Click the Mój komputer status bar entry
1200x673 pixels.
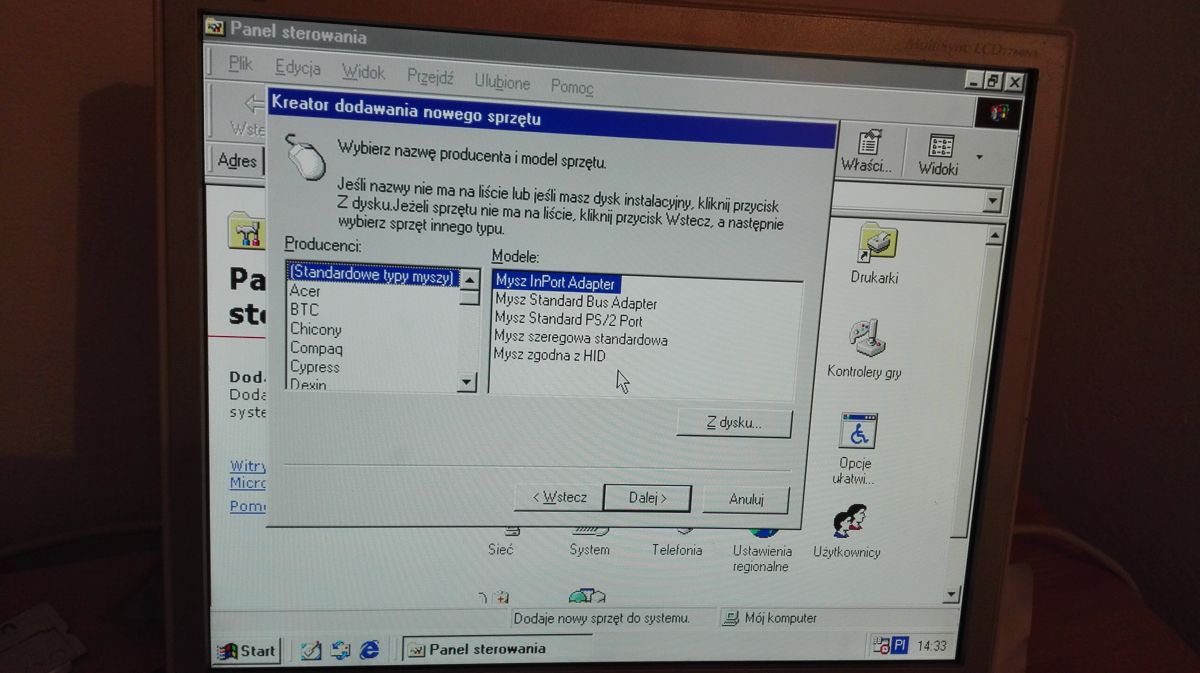pos(770,618)
